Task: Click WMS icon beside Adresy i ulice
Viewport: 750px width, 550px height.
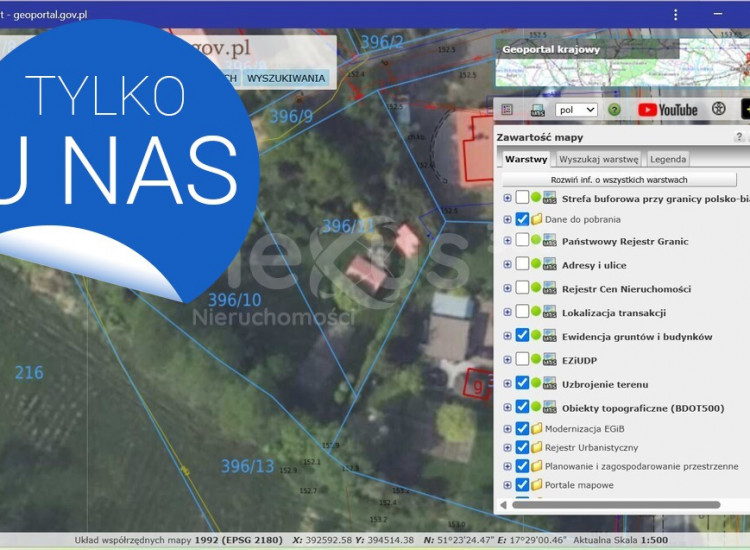Action: [550, 264]
